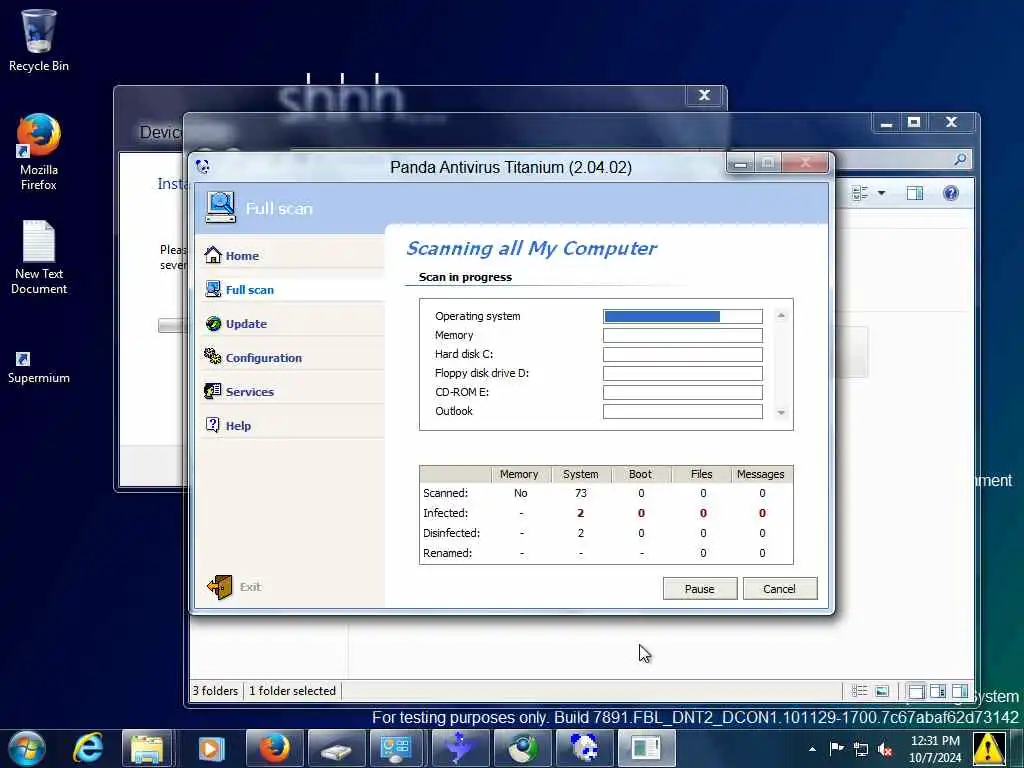Open Explorer help question mark icon
This screenshot has height=768, width=1024.
tap(950, 193)
